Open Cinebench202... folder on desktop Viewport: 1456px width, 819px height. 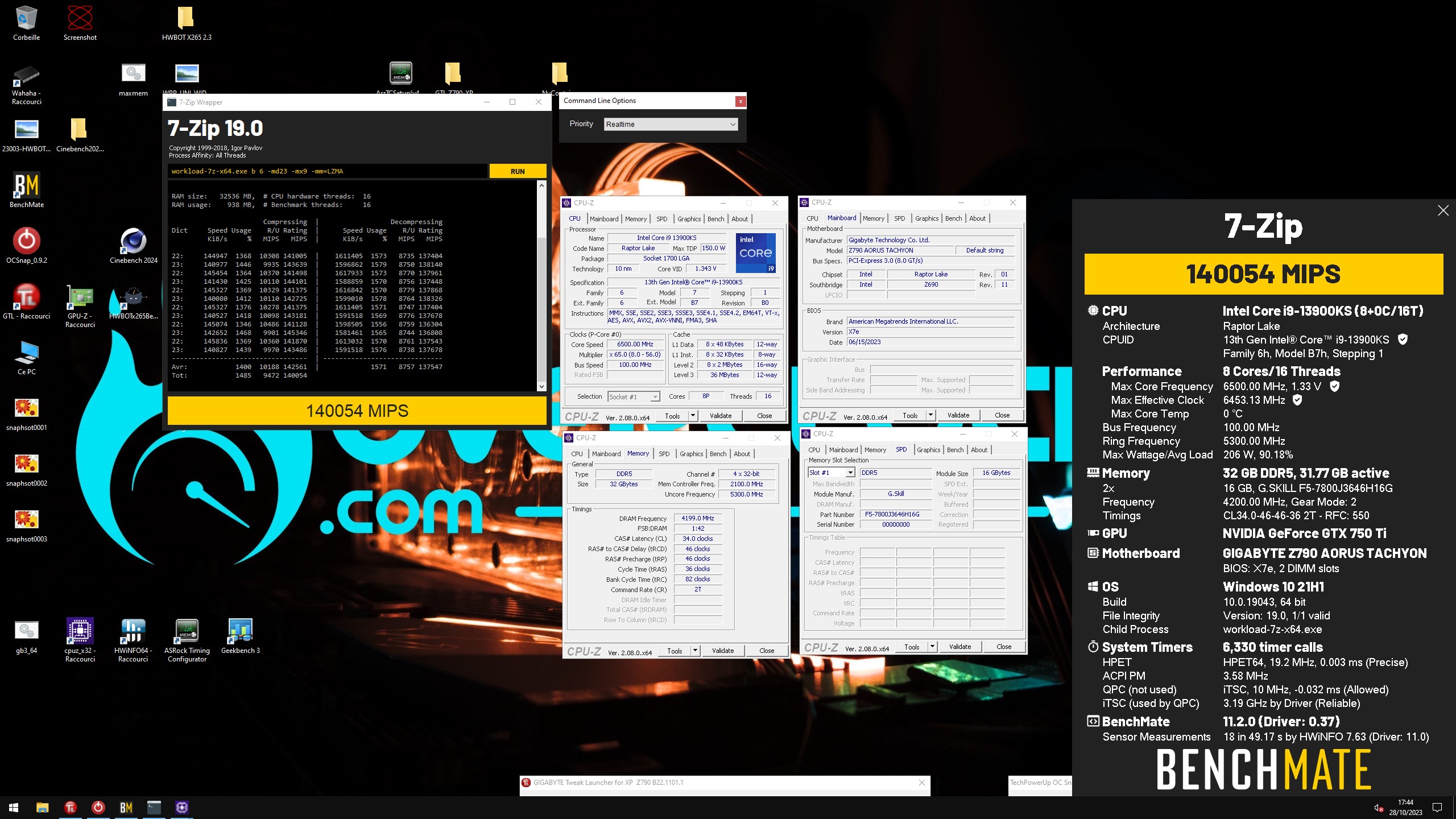pyautogui.click(x=80, y=134)
